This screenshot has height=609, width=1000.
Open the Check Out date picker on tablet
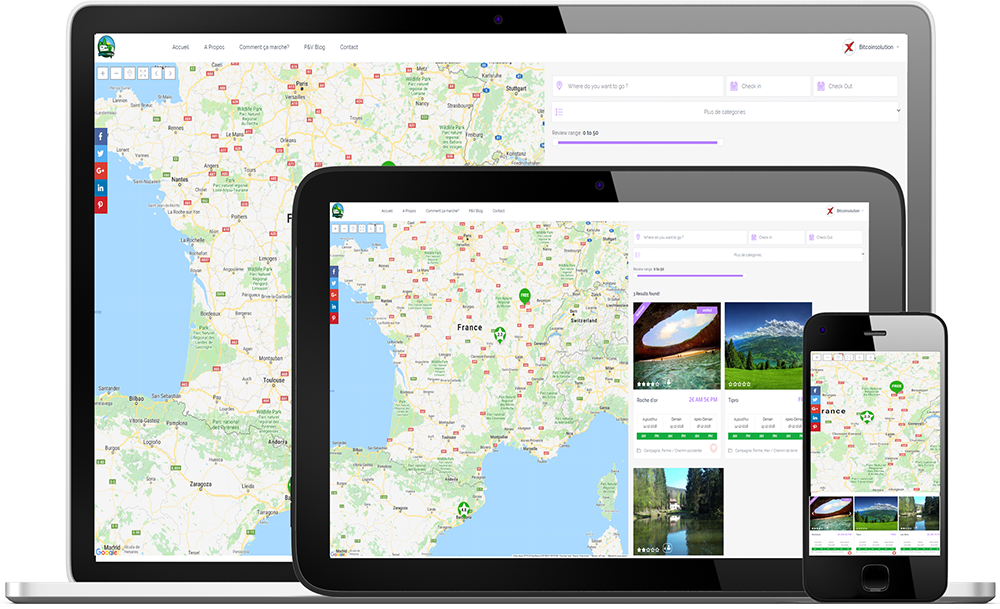tap(834, 237)
